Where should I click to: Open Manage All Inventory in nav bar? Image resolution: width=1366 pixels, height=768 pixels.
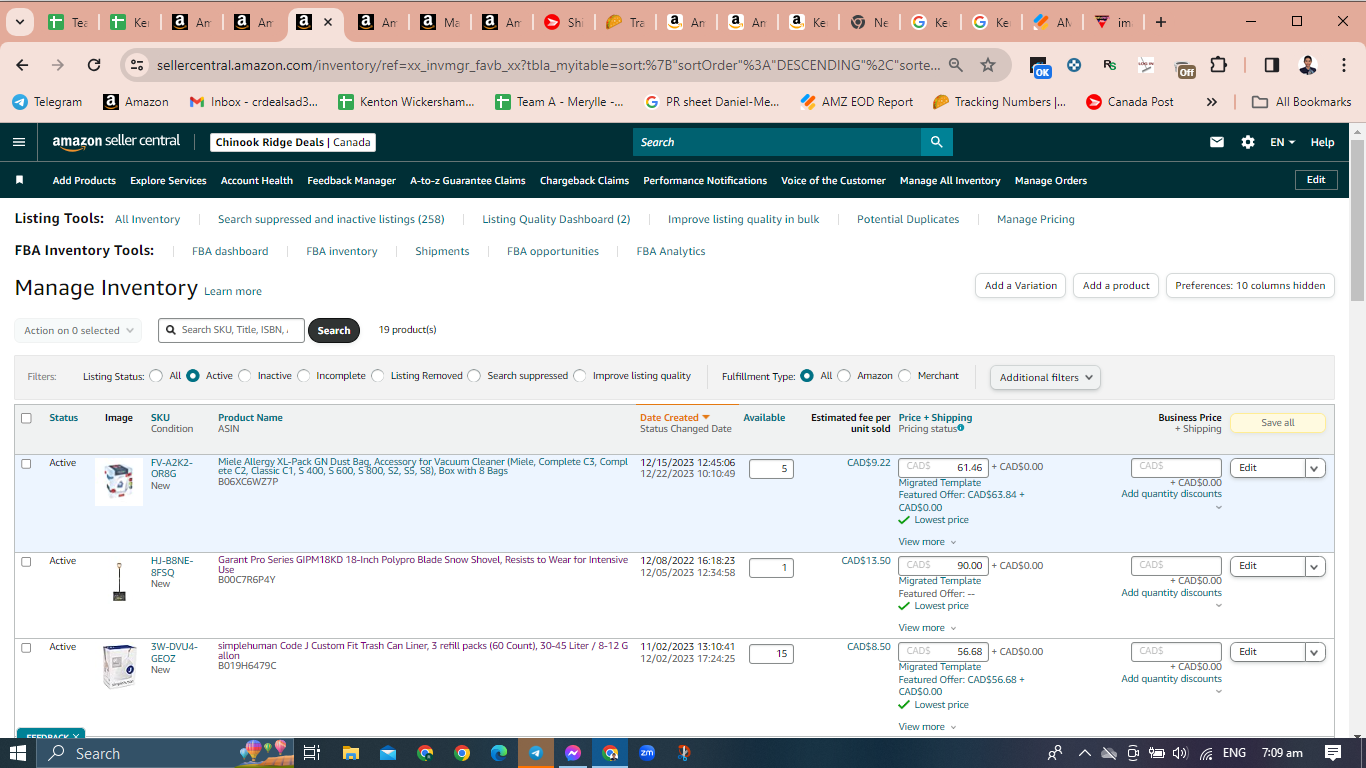coord(950,181)
